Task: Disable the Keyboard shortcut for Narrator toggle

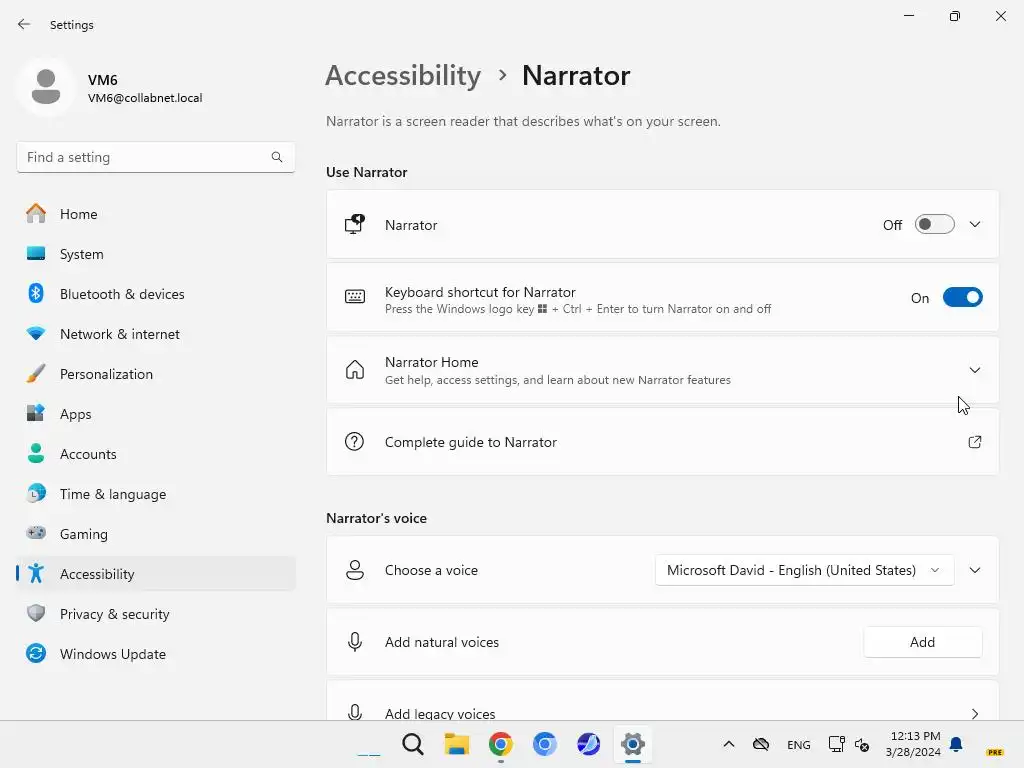Action: [962, 298]
